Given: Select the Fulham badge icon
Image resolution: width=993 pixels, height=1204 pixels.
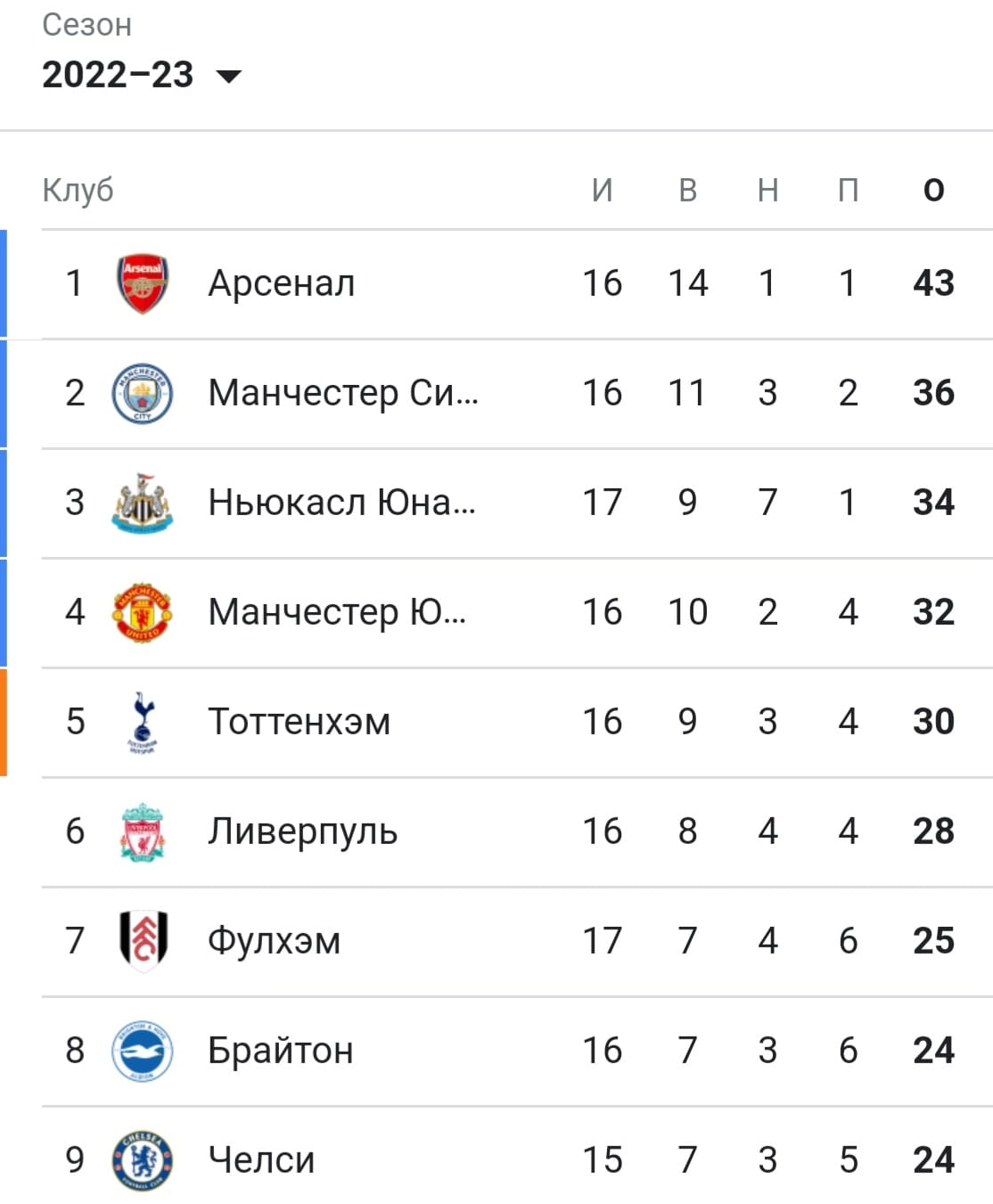Looking at the screenshot, I should [143, 941].
